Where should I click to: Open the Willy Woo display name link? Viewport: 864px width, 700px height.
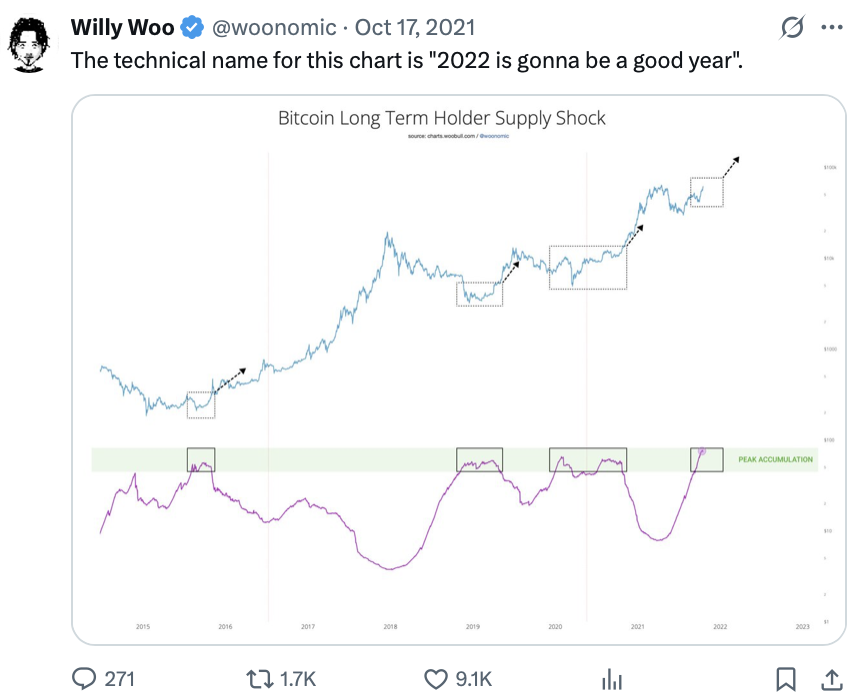tap(122, 27)
